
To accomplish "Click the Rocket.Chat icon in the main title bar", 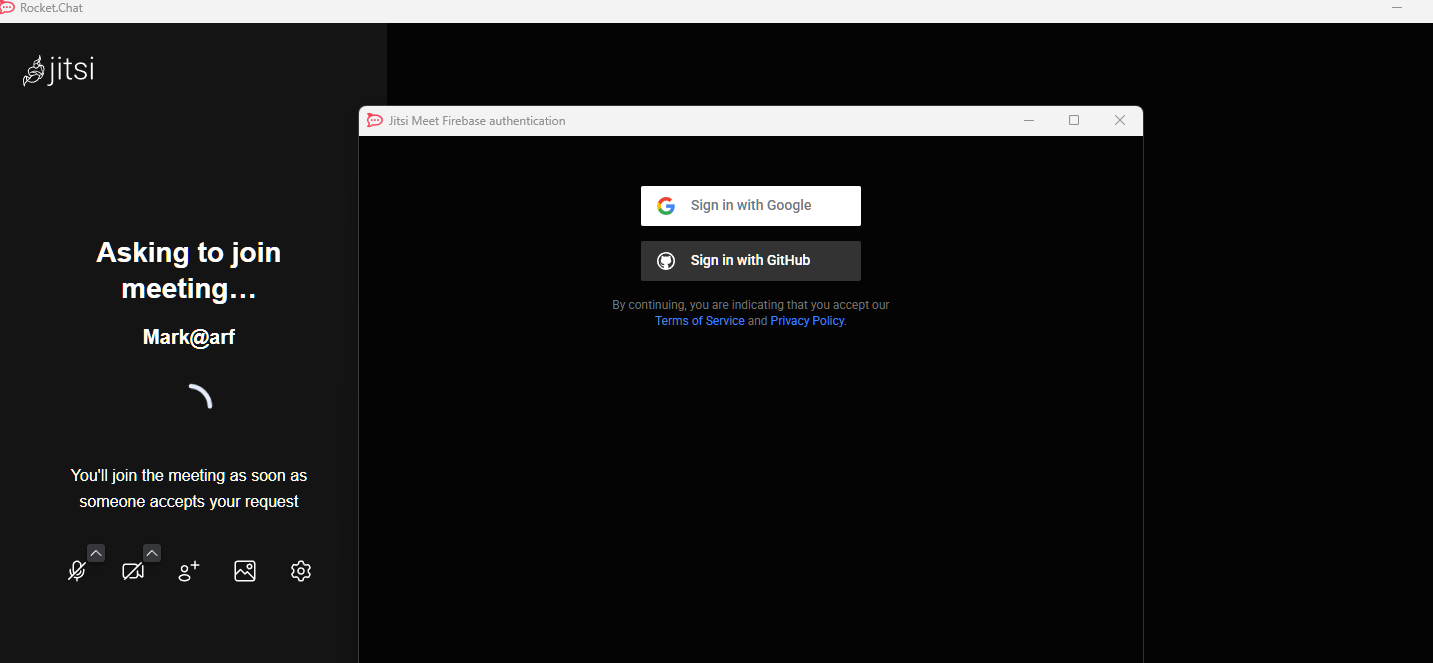I will (8, 7).
